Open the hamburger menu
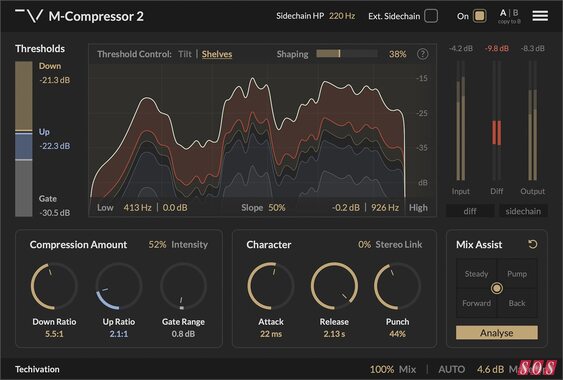The image size is (563, 380). tap(540, 16)
